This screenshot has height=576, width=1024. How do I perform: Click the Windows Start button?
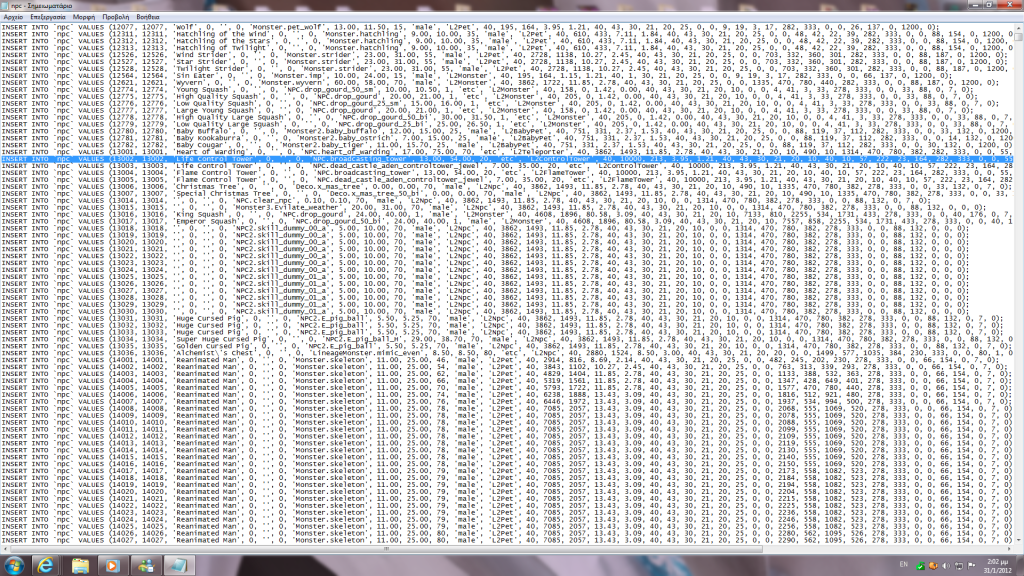click(x=14, y=565)
